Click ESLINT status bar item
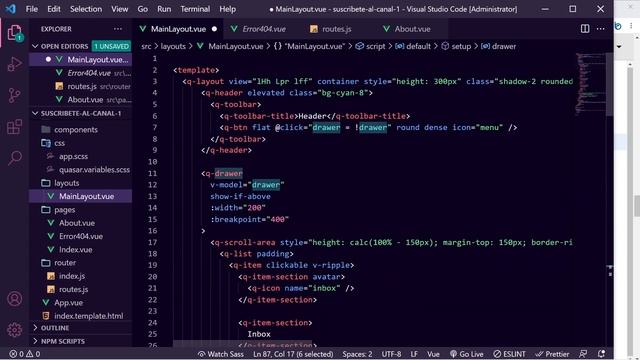This screenshot has height=360, width=640. [509, 354]
